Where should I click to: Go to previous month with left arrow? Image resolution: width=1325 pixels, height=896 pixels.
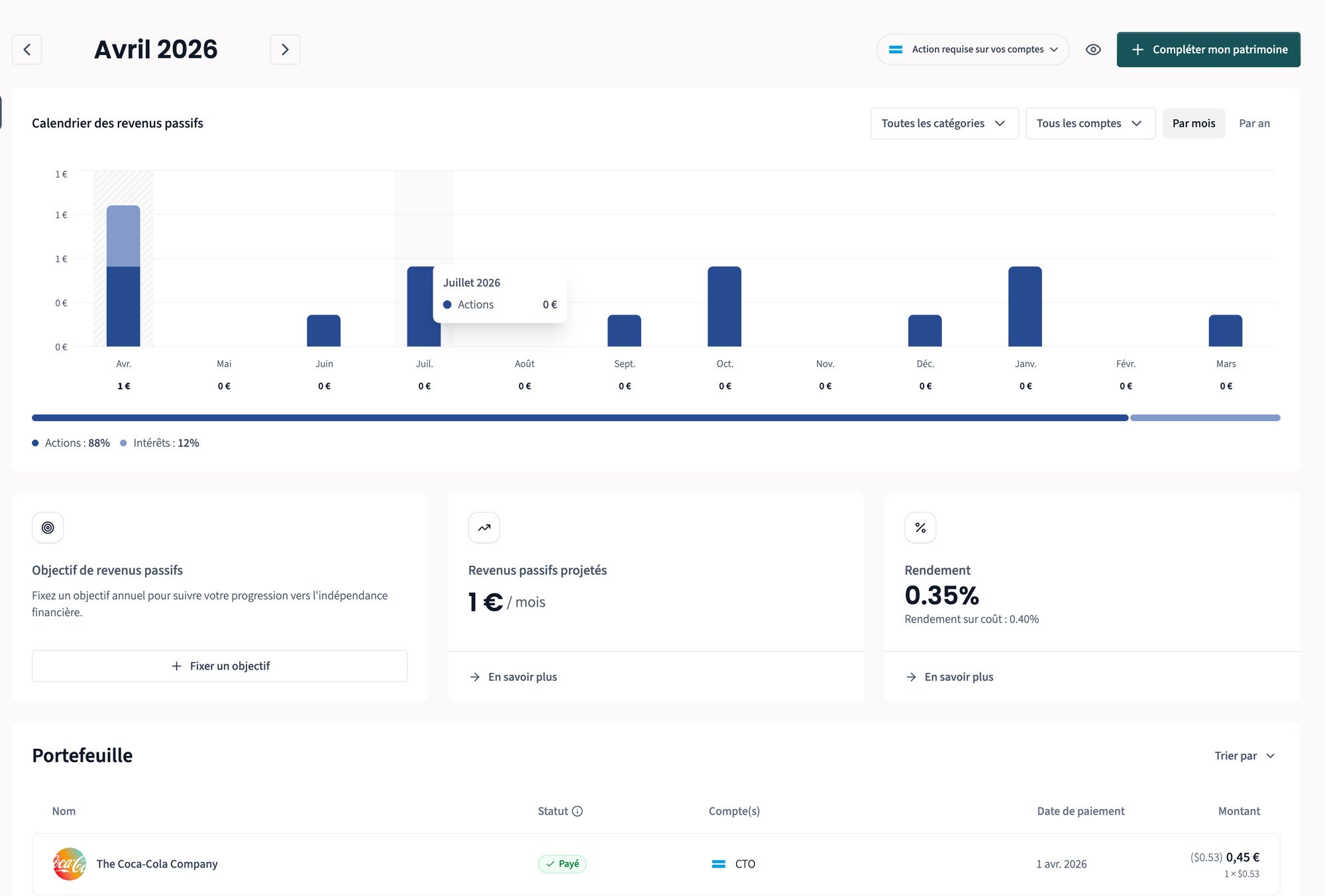[x=26, y=50]
